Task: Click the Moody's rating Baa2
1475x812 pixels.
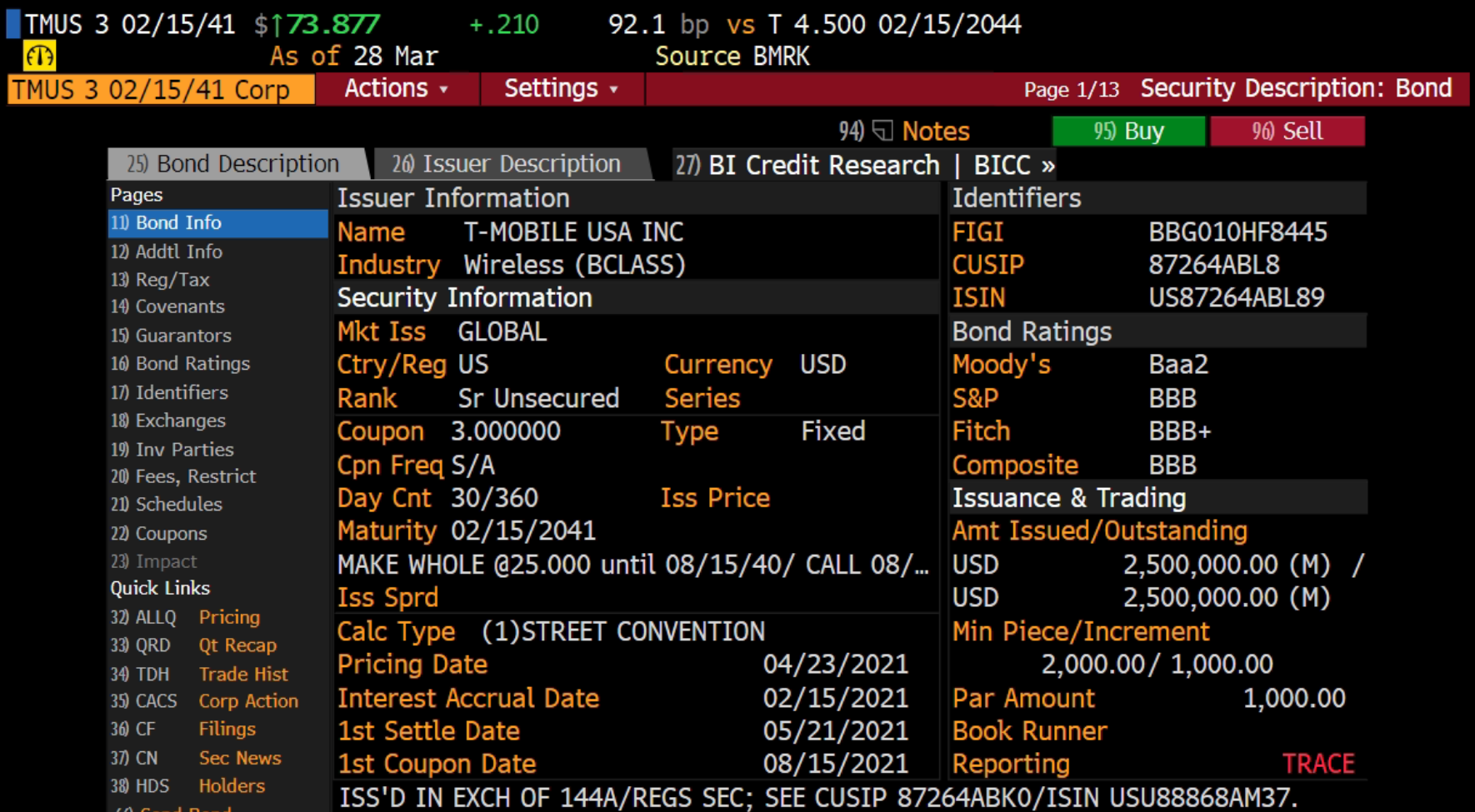Action: pyautogui.click(x=1177, y=364)
